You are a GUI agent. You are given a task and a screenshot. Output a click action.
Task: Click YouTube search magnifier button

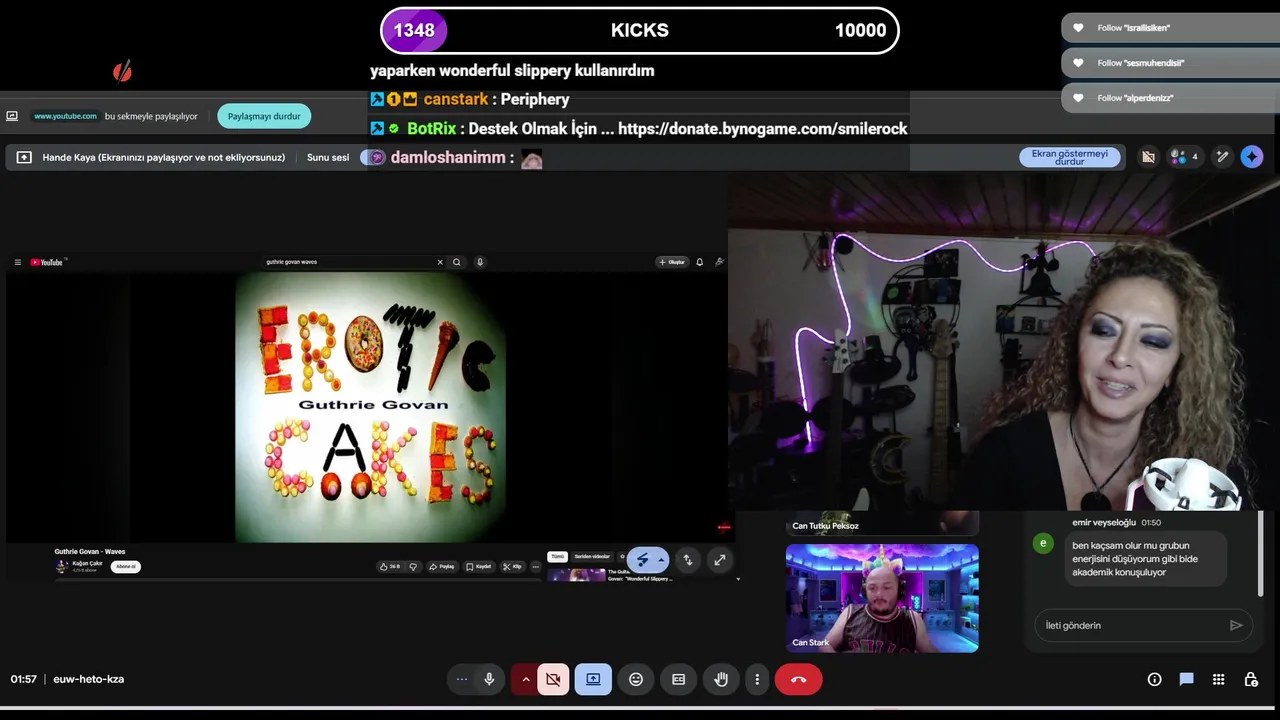pyautogui.click(x=457, y=262)
